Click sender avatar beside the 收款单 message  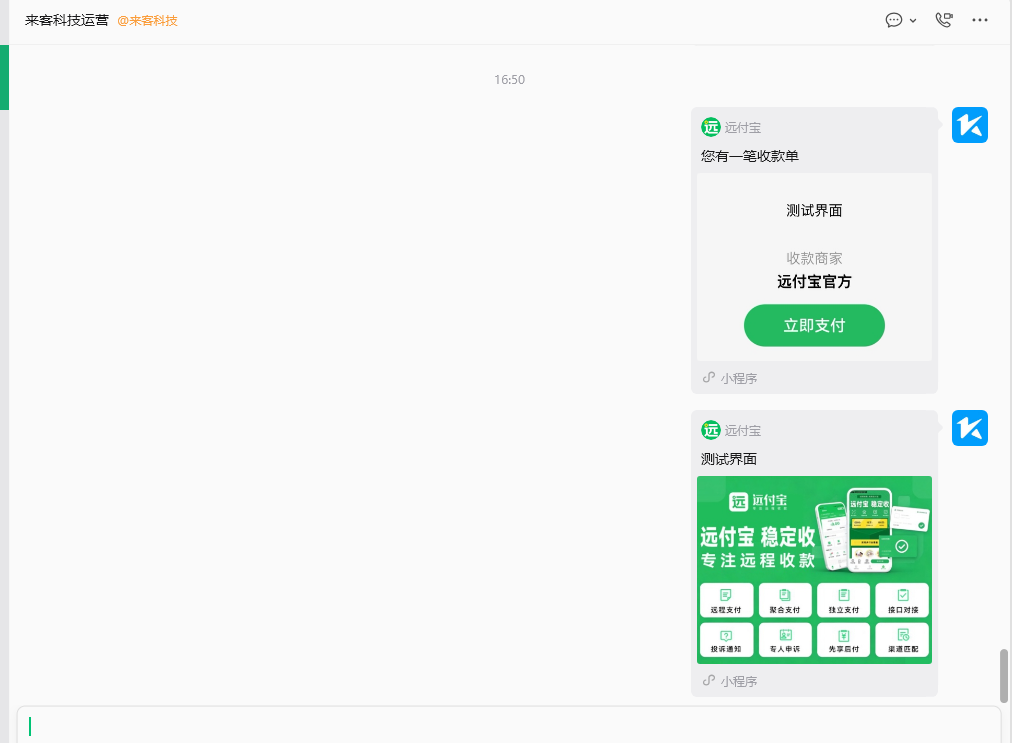[969, 125]
